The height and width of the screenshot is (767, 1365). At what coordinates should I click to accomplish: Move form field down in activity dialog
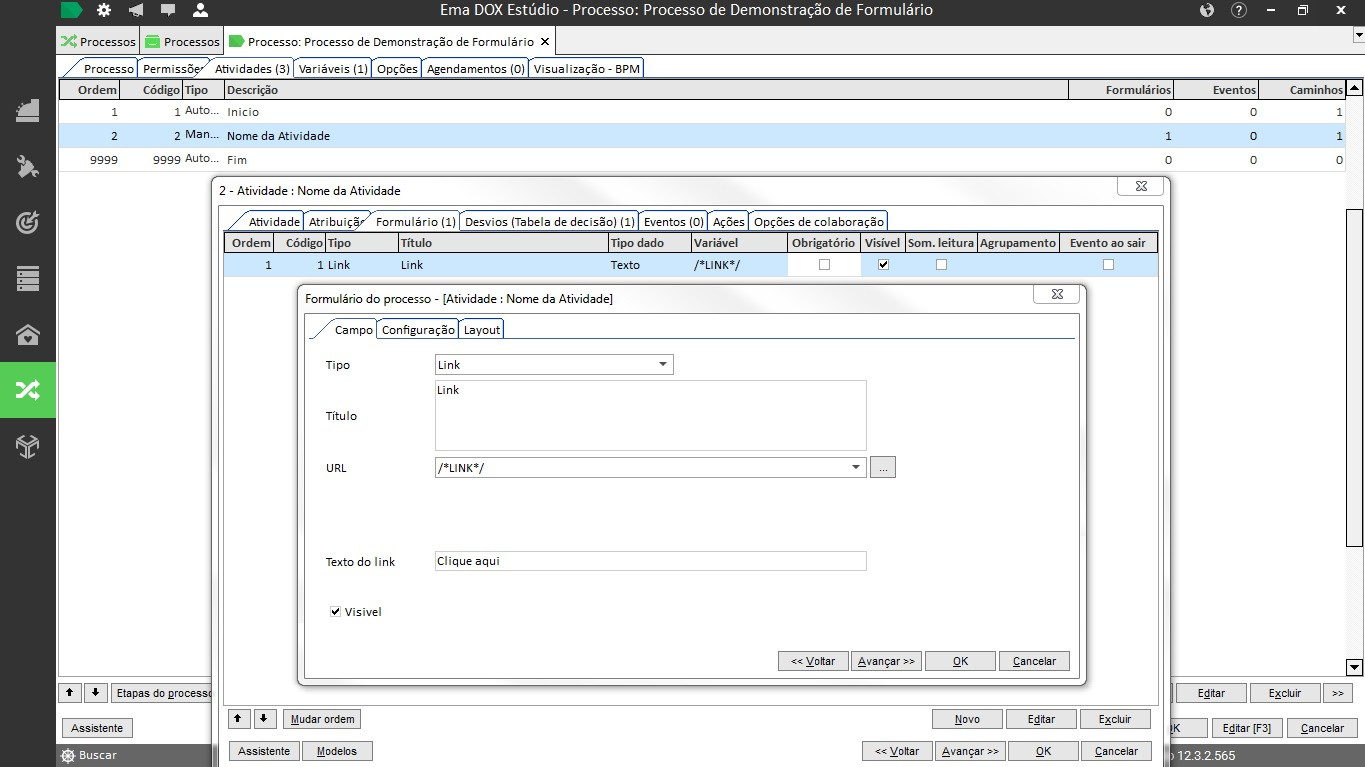tap(265, 719)
